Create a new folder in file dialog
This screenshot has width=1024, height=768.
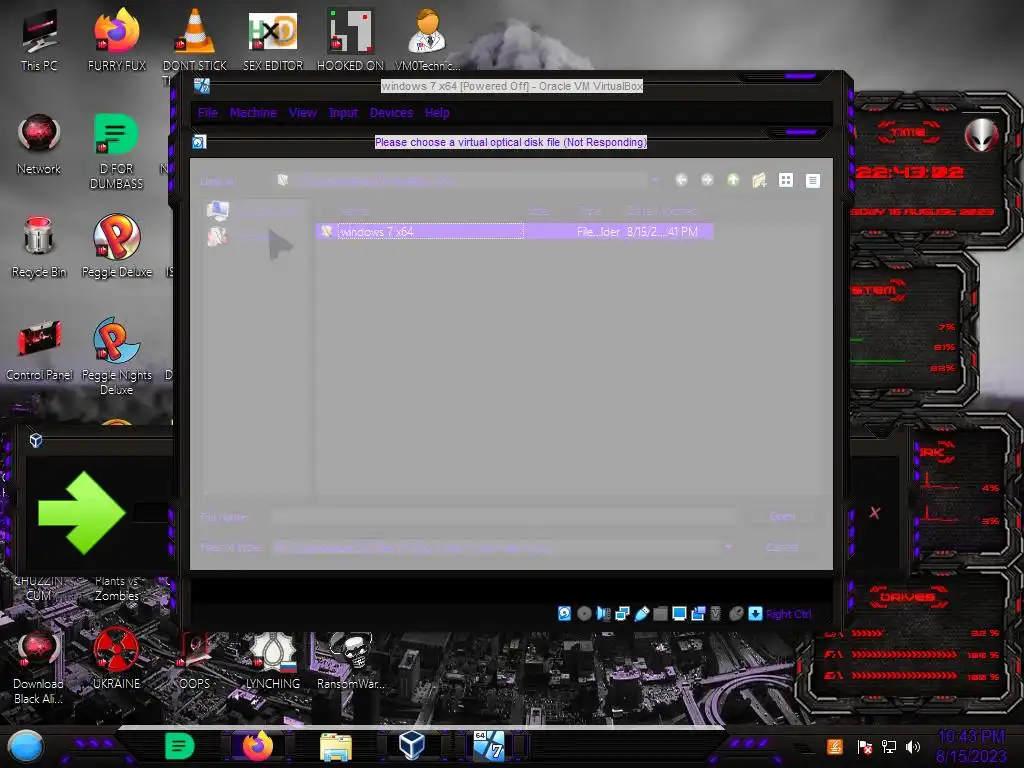(x=759, y=180)
